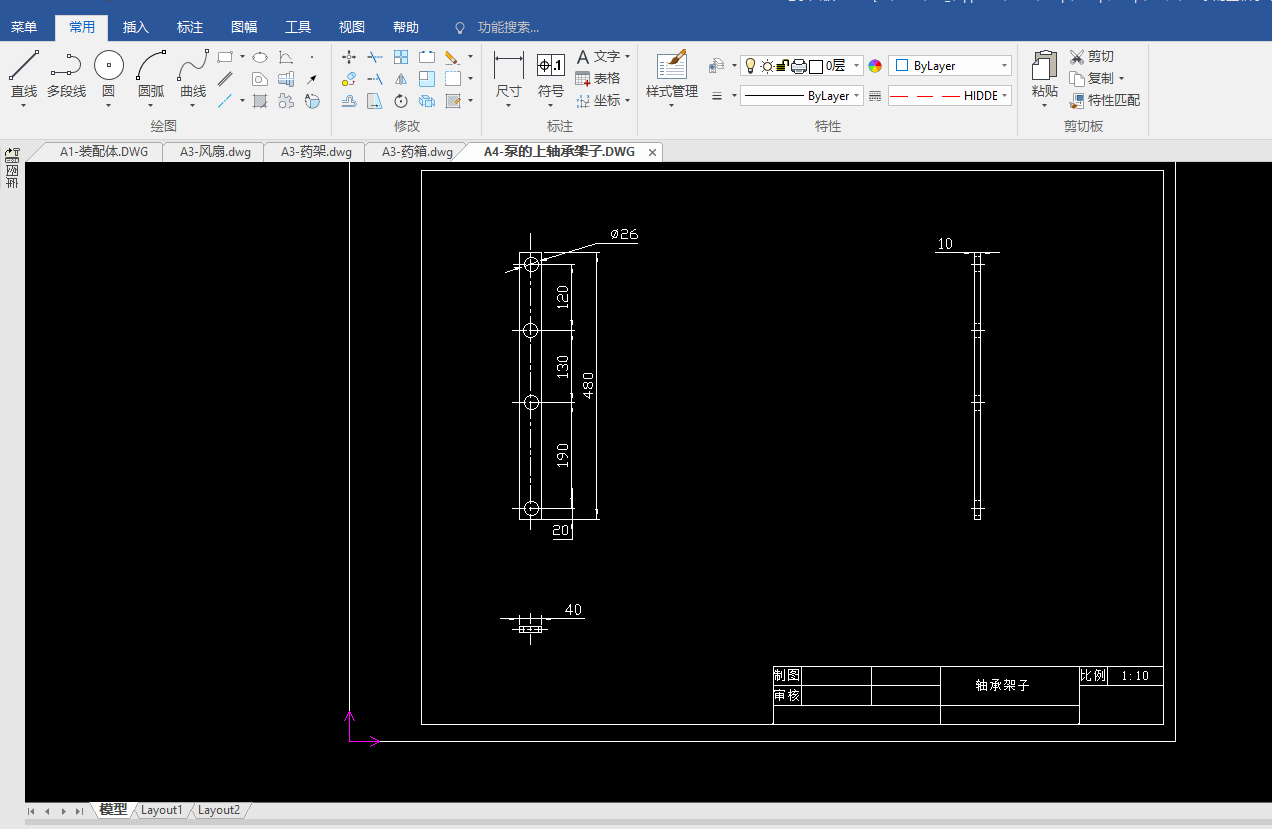Screen dimensions: 1272x829
Task: Switch to the 视图 ribbon tab
Action: (x=352, y=28)
